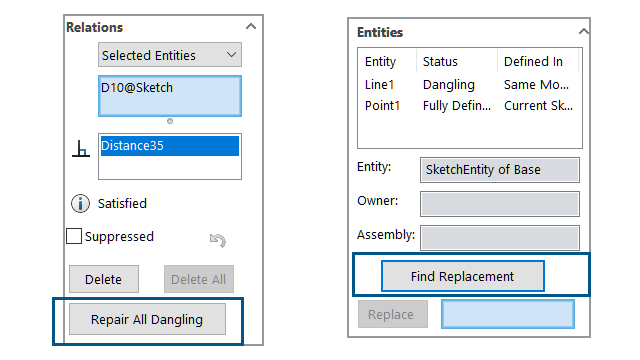Toggle the Suppressed checkbox

pyautogui.click(x=74, y=236)
